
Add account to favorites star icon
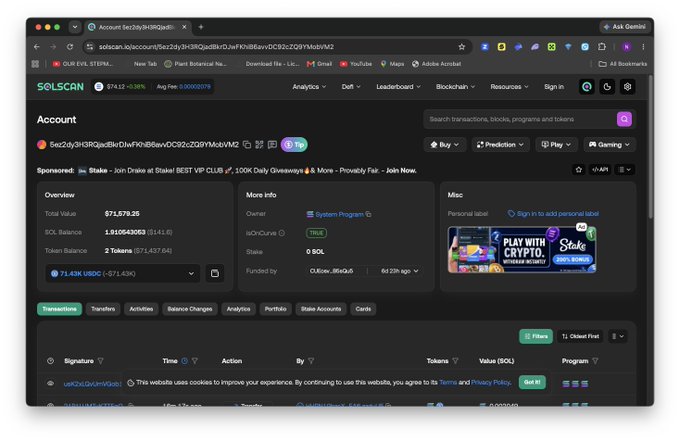point(579,170)
